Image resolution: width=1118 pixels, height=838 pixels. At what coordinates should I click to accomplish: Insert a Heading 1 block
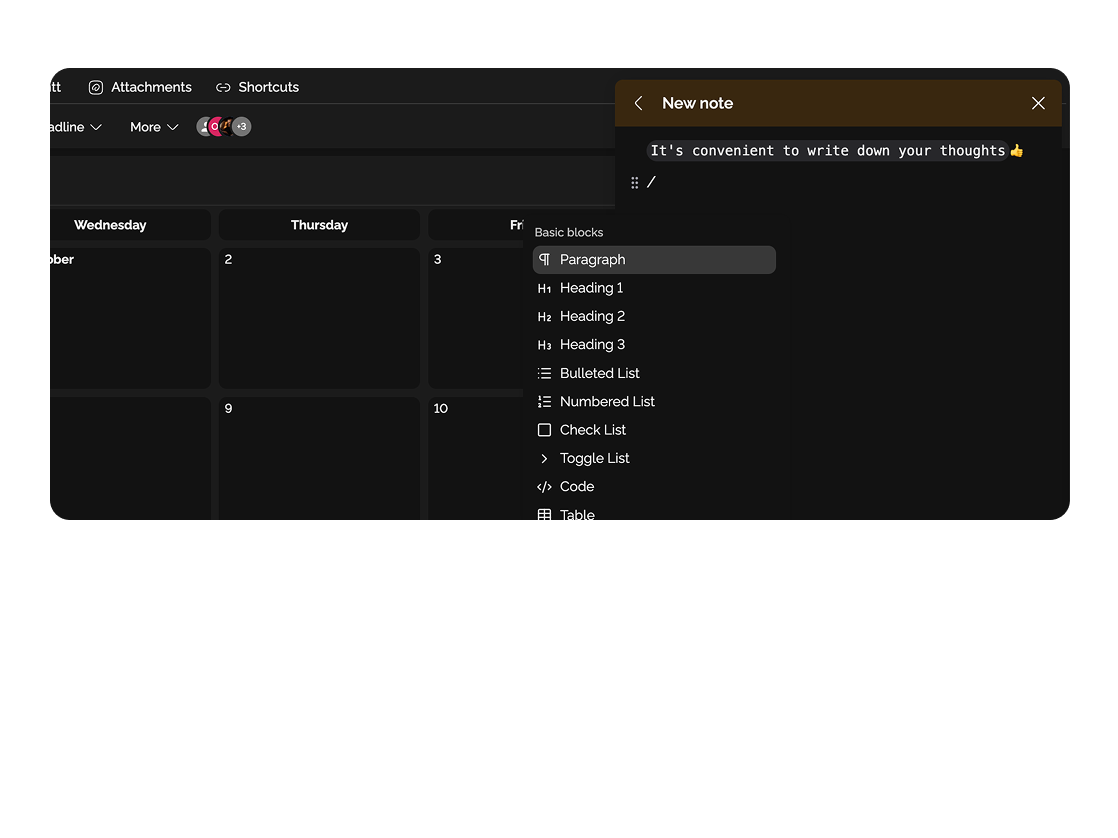pyautogui.click(x=591, y=288)
